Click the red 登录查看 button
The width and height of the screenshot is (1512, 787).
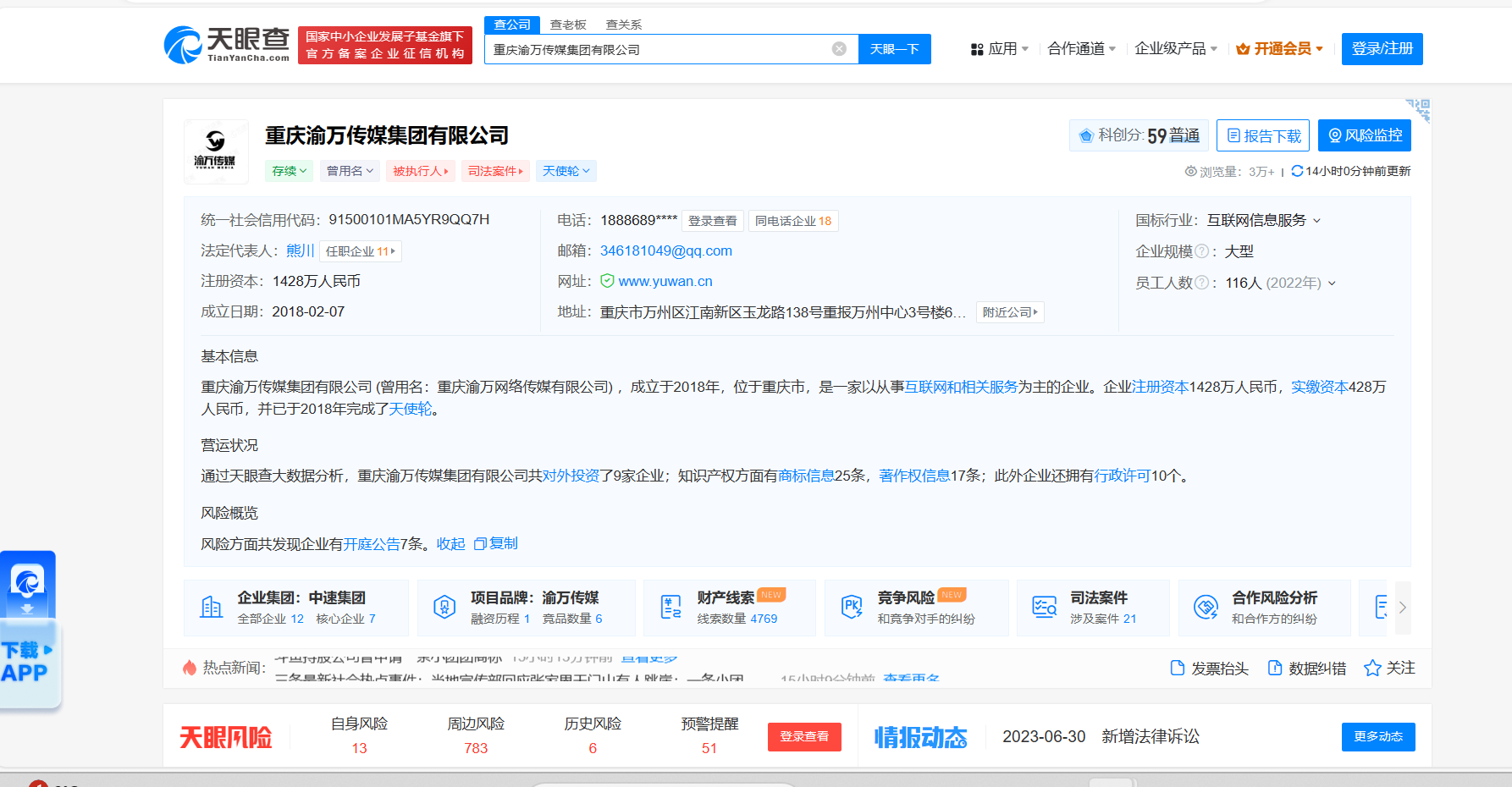804,736
